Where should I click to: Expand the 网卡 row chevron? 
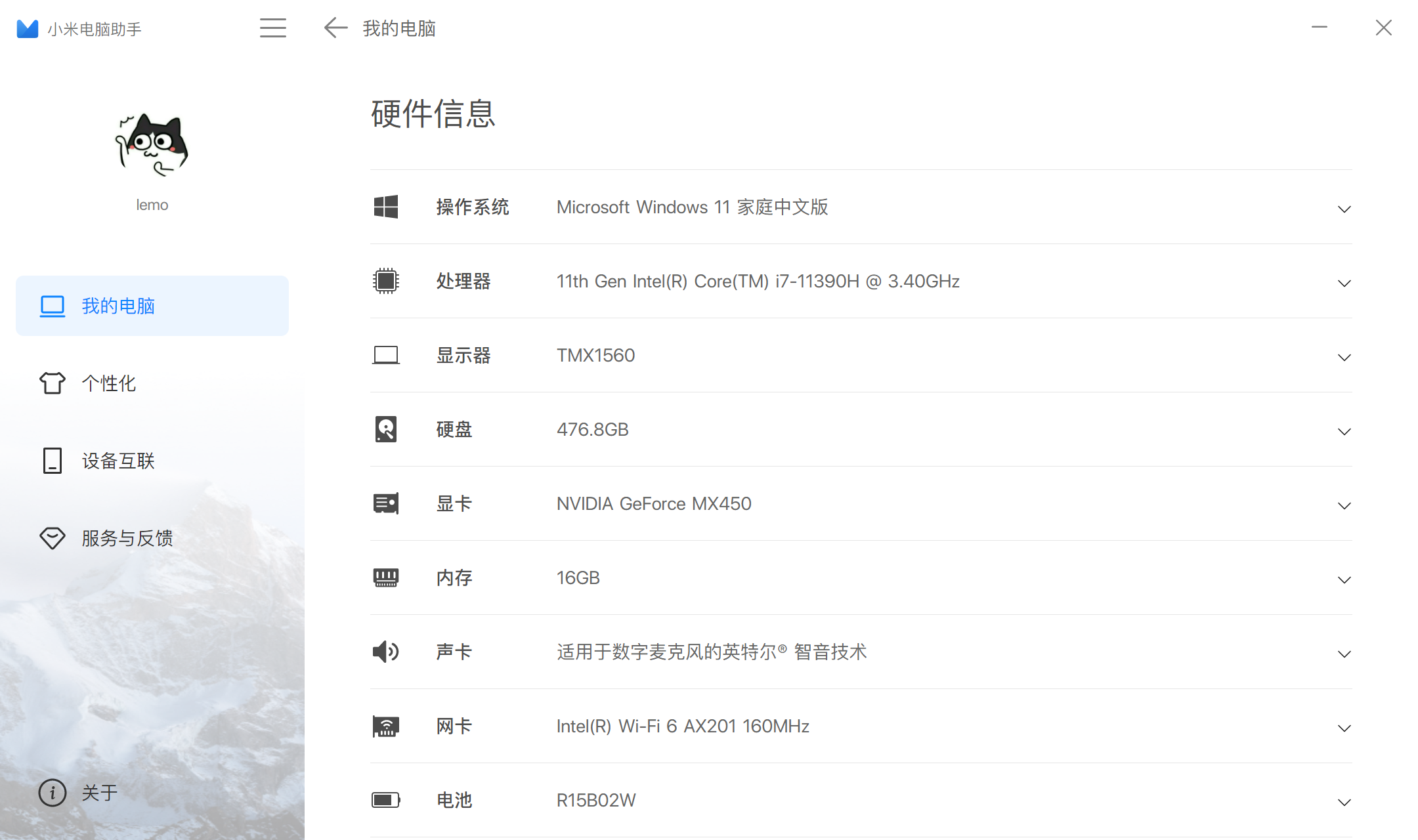click(1344, 728)
